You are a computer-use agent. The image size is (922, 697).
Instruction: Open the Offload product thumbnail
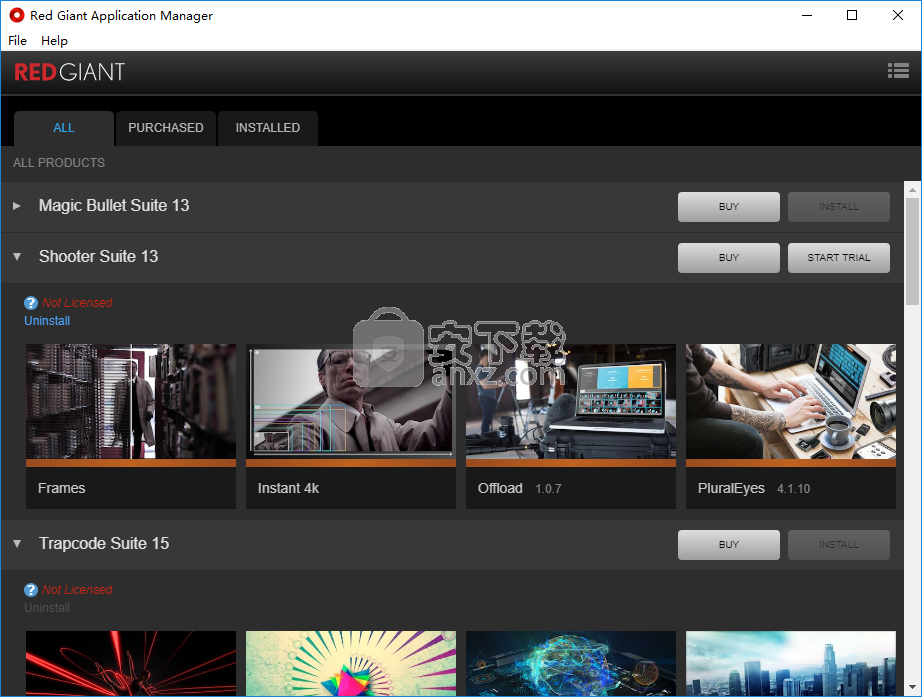pyautogui.click(x=570, y=401)
